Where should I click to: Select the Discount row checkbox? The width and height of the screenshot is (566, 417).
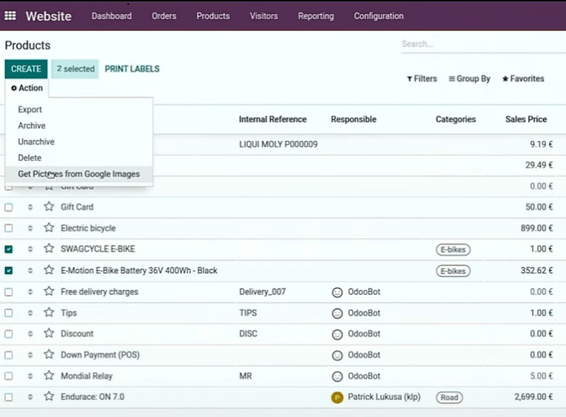(9, 334)
